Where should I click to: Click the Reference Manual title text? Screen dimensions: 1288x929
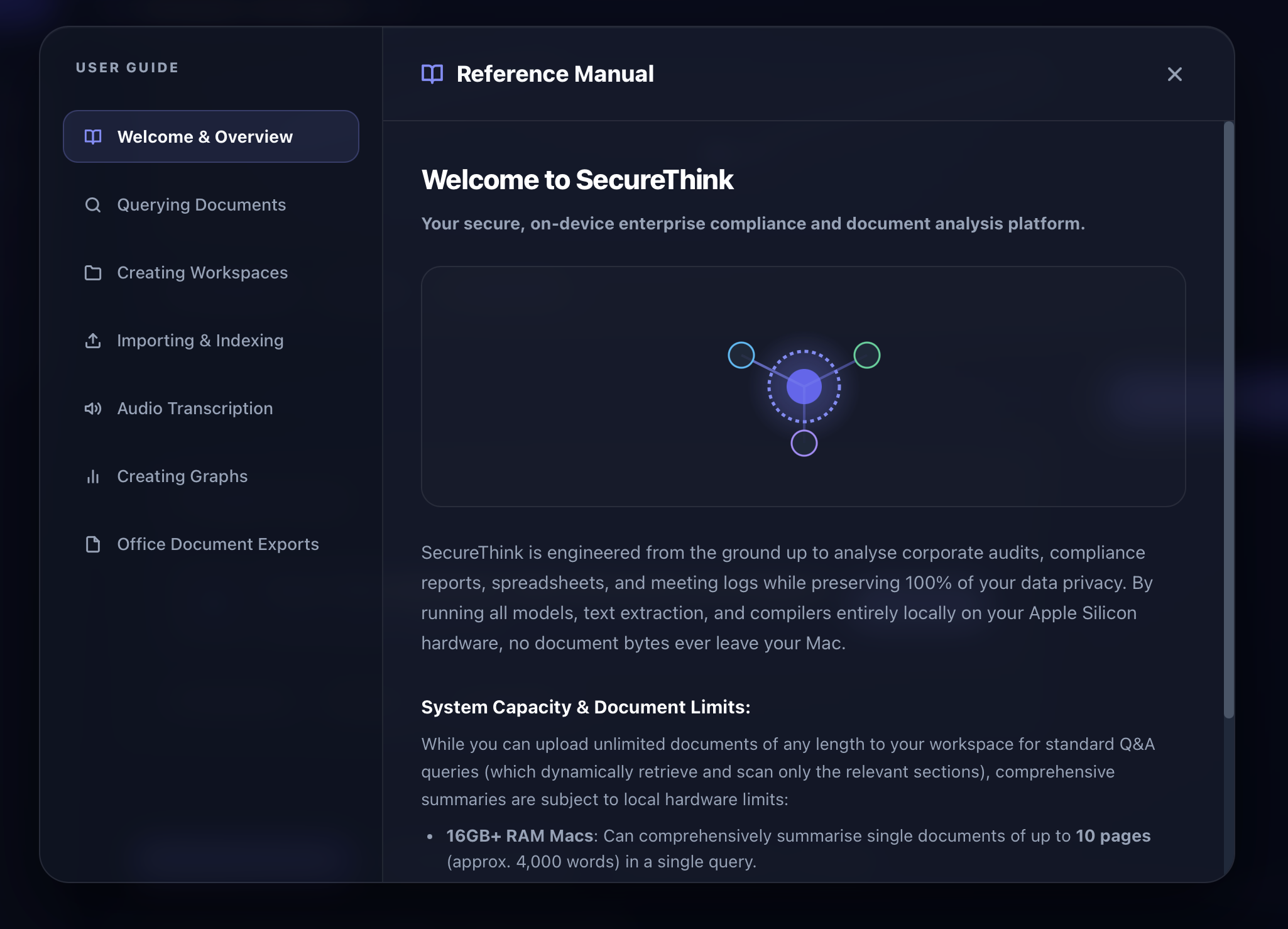click(x=555, y=74)
